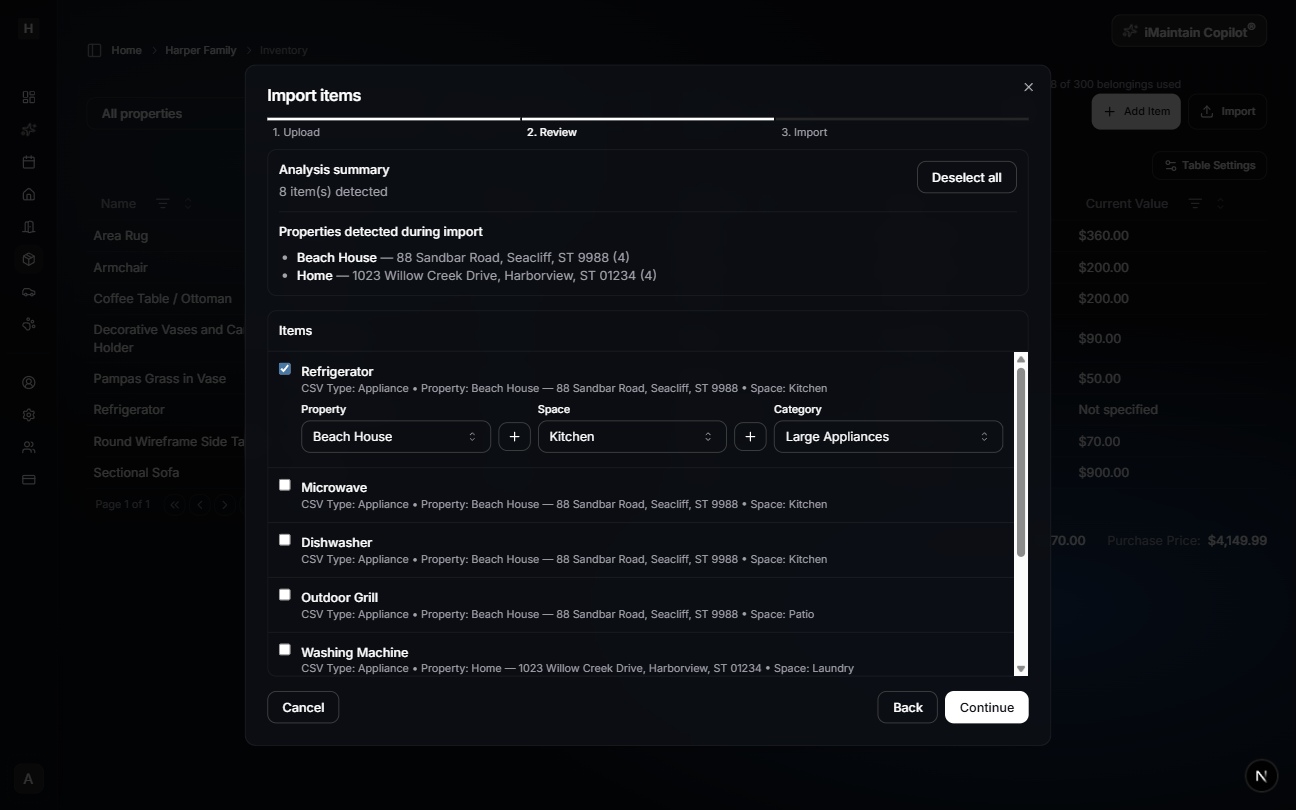The width and height of the screenshot is (1296, 810).
Task: Open the Harper Family breadcrumb link
Action: pyautogui.click(x=200, y=50)
